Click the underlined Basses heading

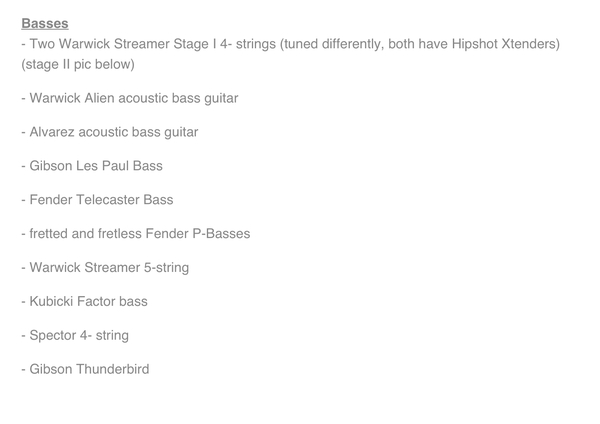point(45,23)
